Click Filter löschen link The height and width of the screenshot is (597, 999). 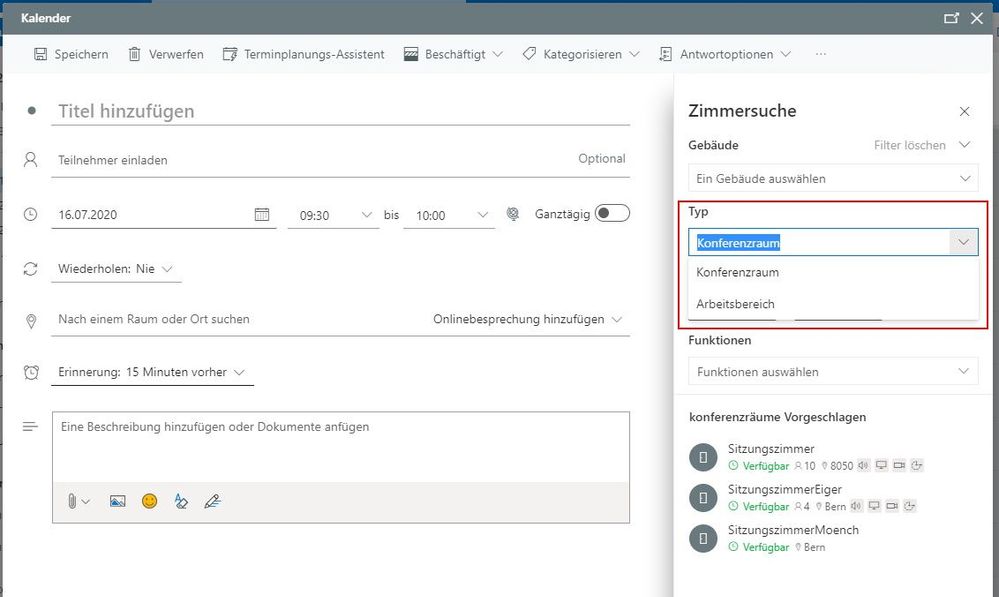tap(909, 145)
